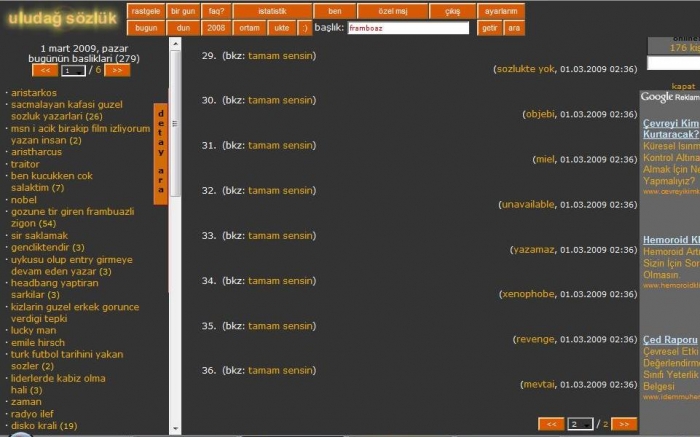Open author miel profile

pyautogui.click(x=545, y=159)
